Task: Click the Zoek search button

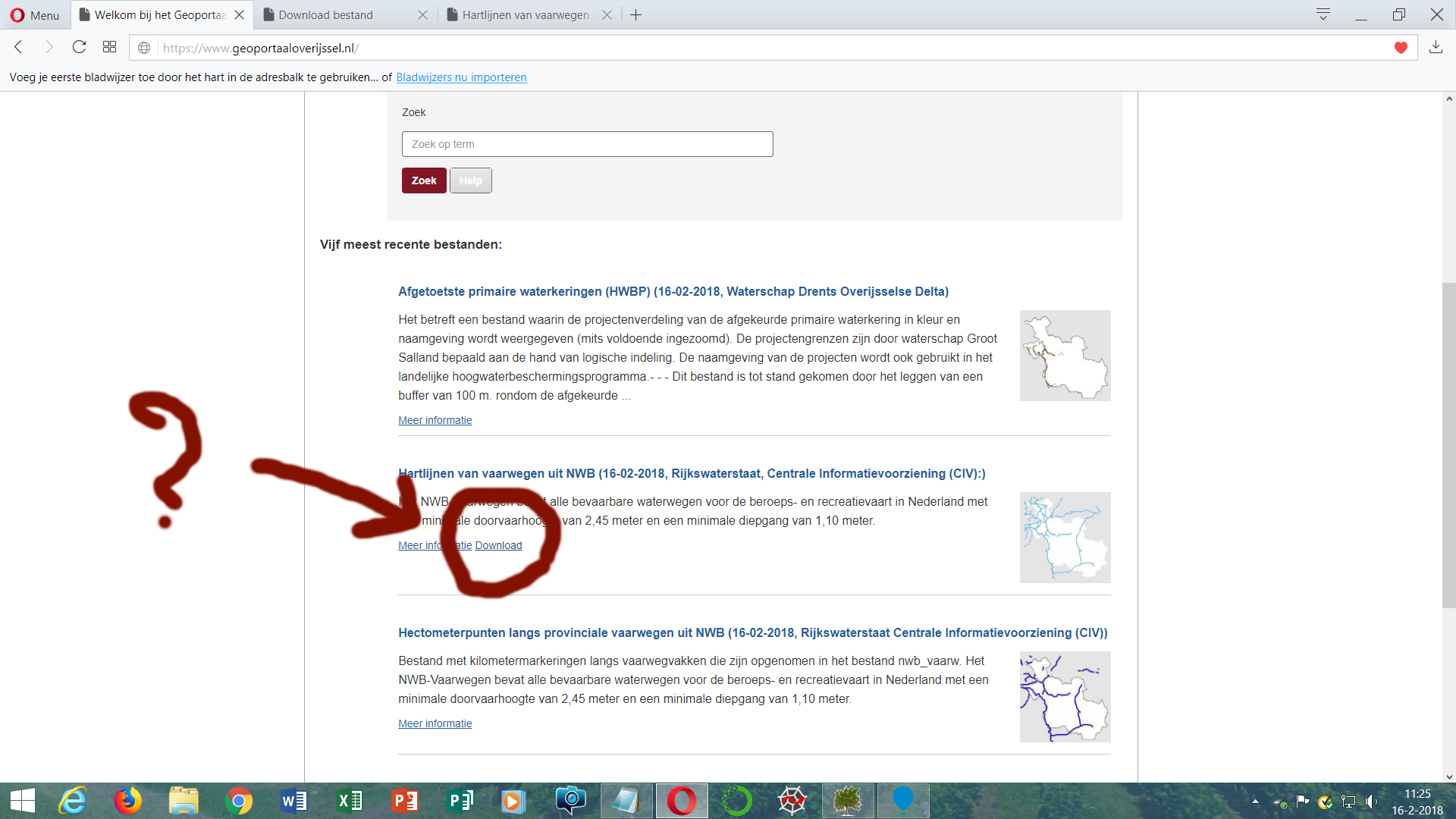Action: pyautogui.click(x=423, y=180)
